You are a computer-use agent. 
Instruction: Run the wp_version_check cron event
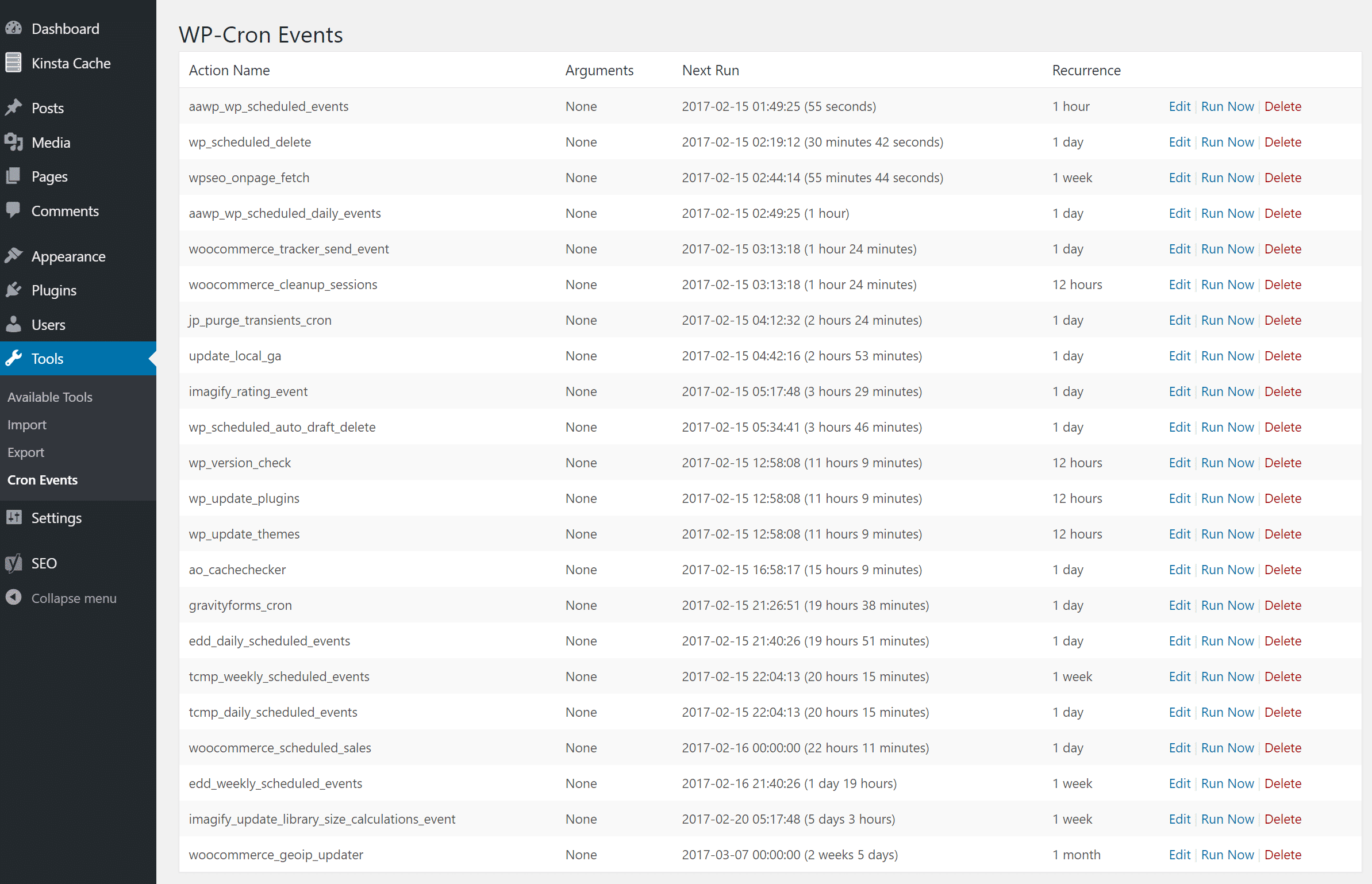click(x=1224, y=463)
